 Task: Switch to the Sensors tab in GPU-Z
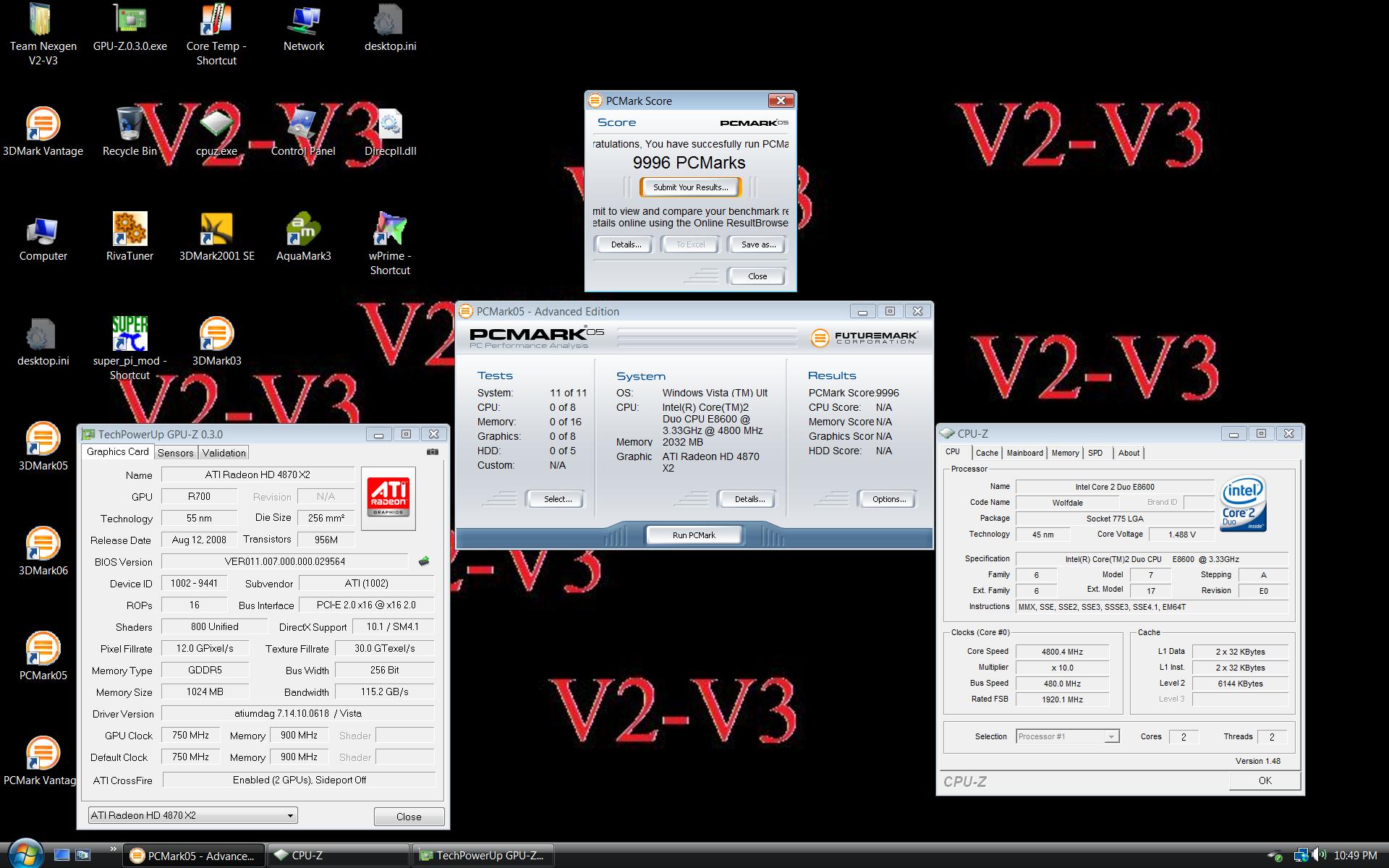[x=175, y=453]
